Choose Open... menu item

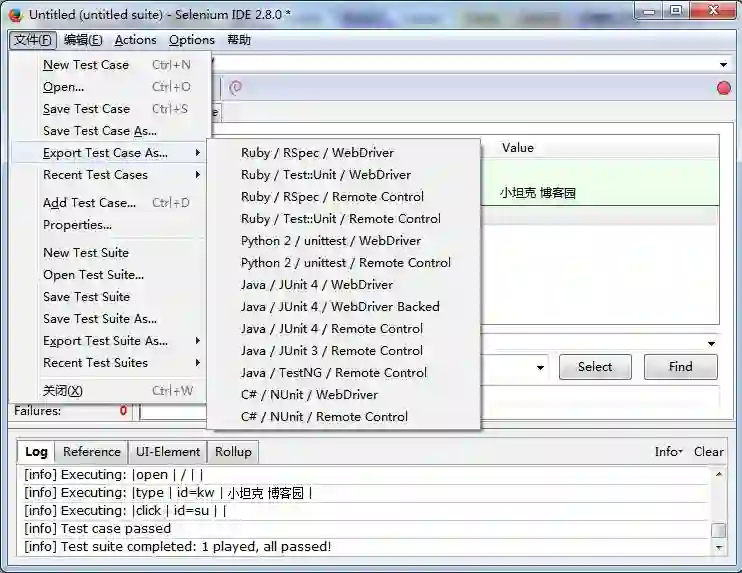110,87
